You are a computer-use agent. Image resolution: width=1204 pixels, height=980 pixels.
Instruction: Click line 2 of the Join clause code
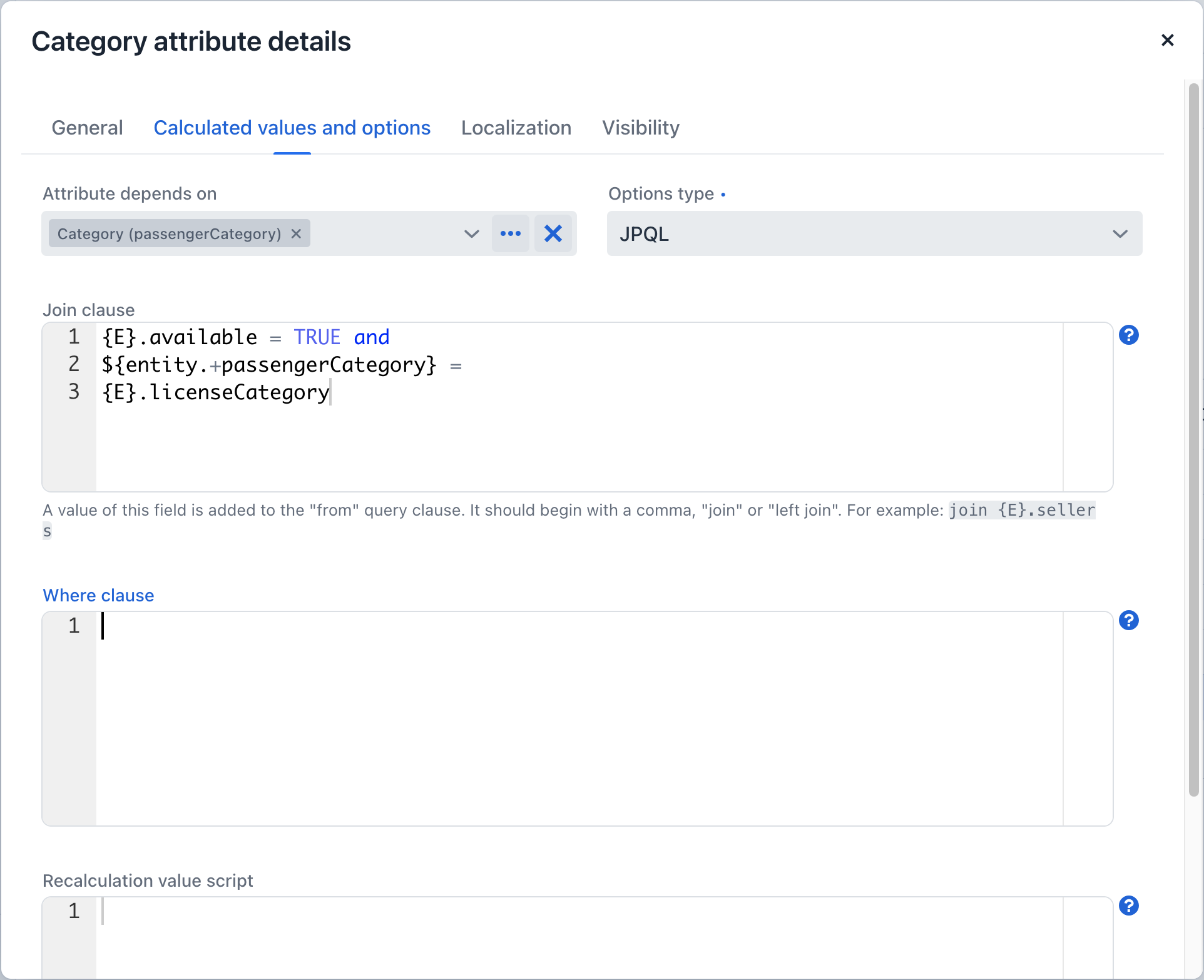(282, 365)
